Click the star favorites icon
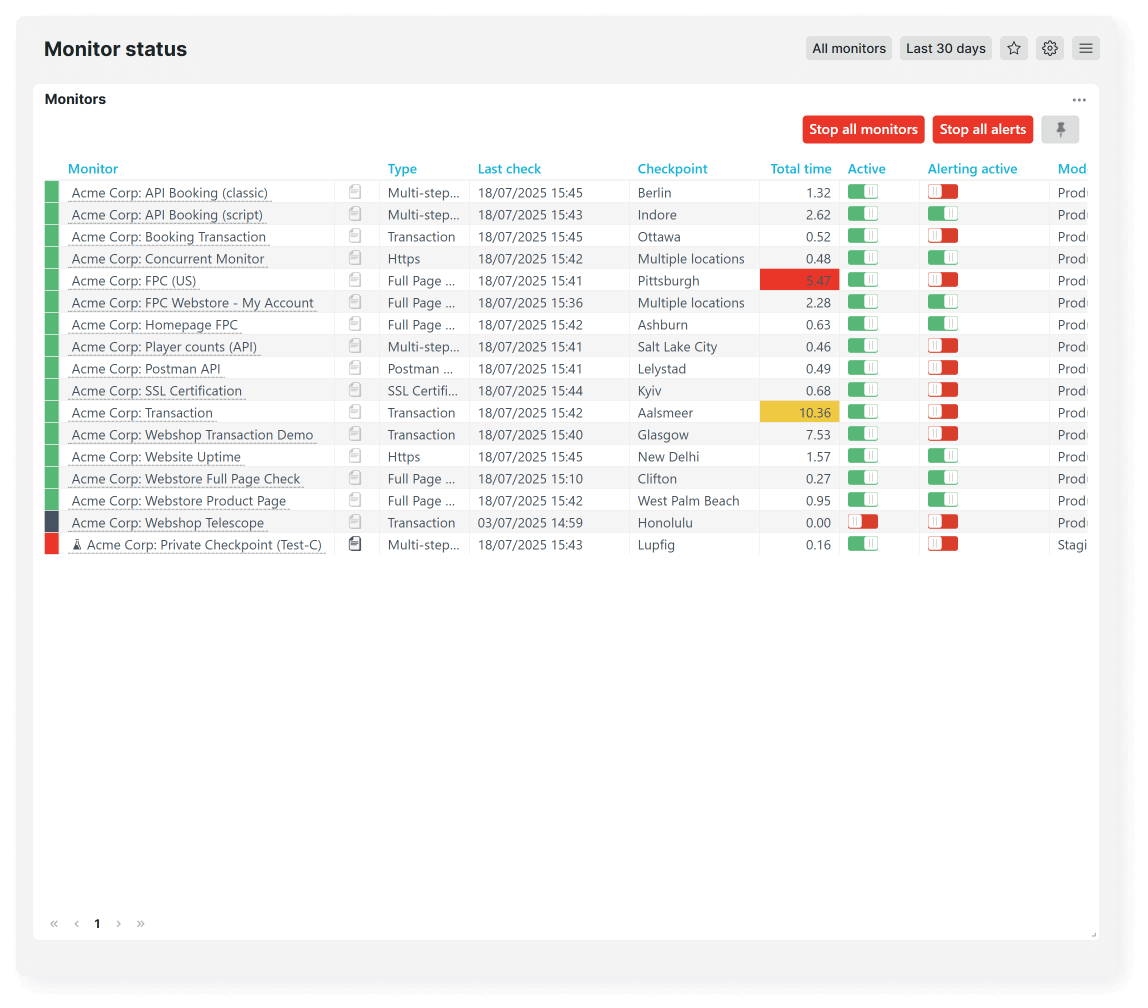Viewport: 1148px width, 1008px height. point(1013,48)
